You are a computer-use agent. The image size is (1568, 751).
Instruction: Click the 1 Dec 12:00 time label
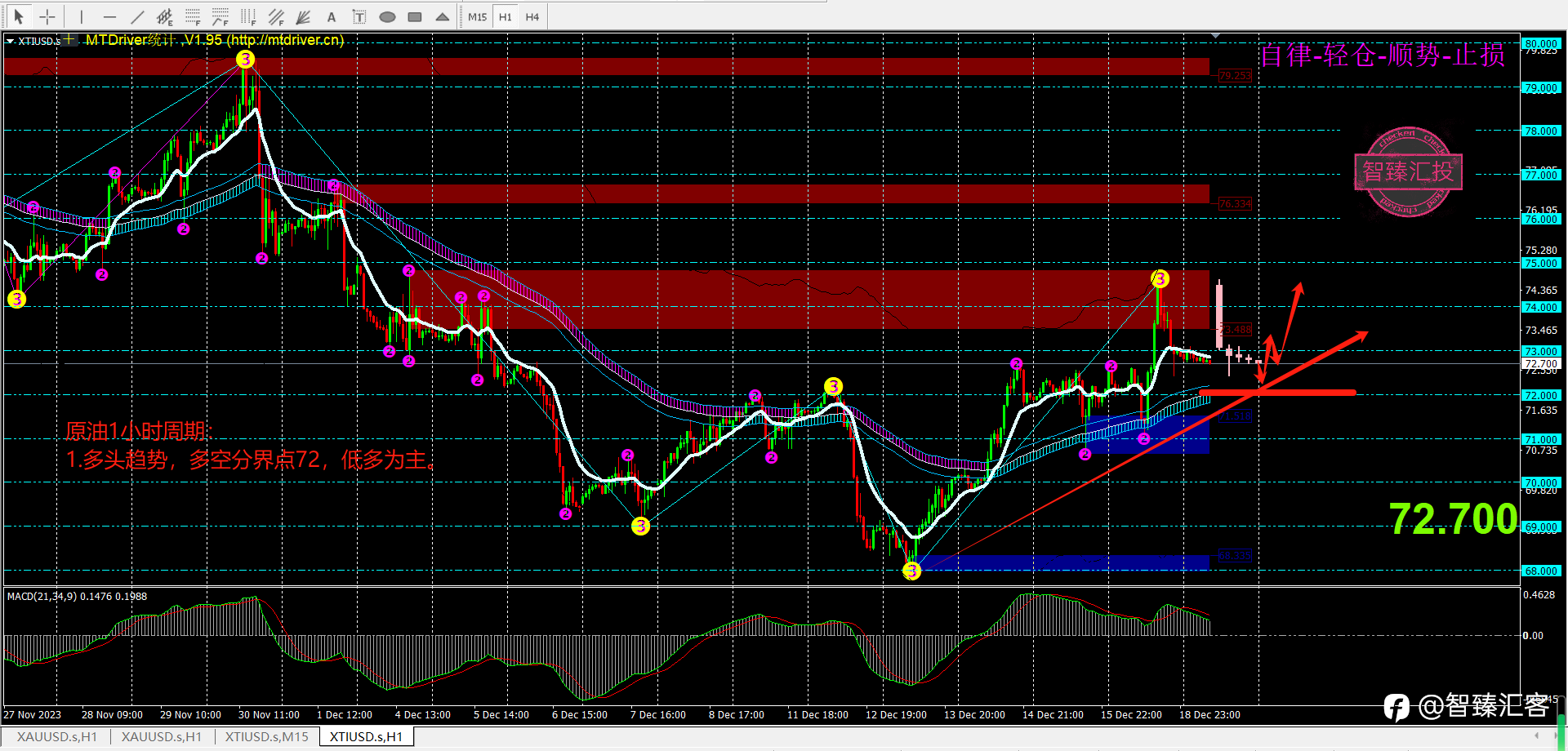345,714
